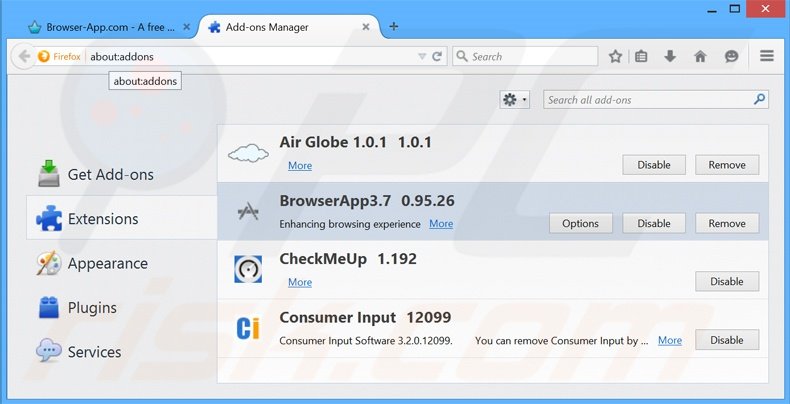Remove the BrowserApp3.7 extension
This screenshot has width=790, height=404.
[727, 223]
